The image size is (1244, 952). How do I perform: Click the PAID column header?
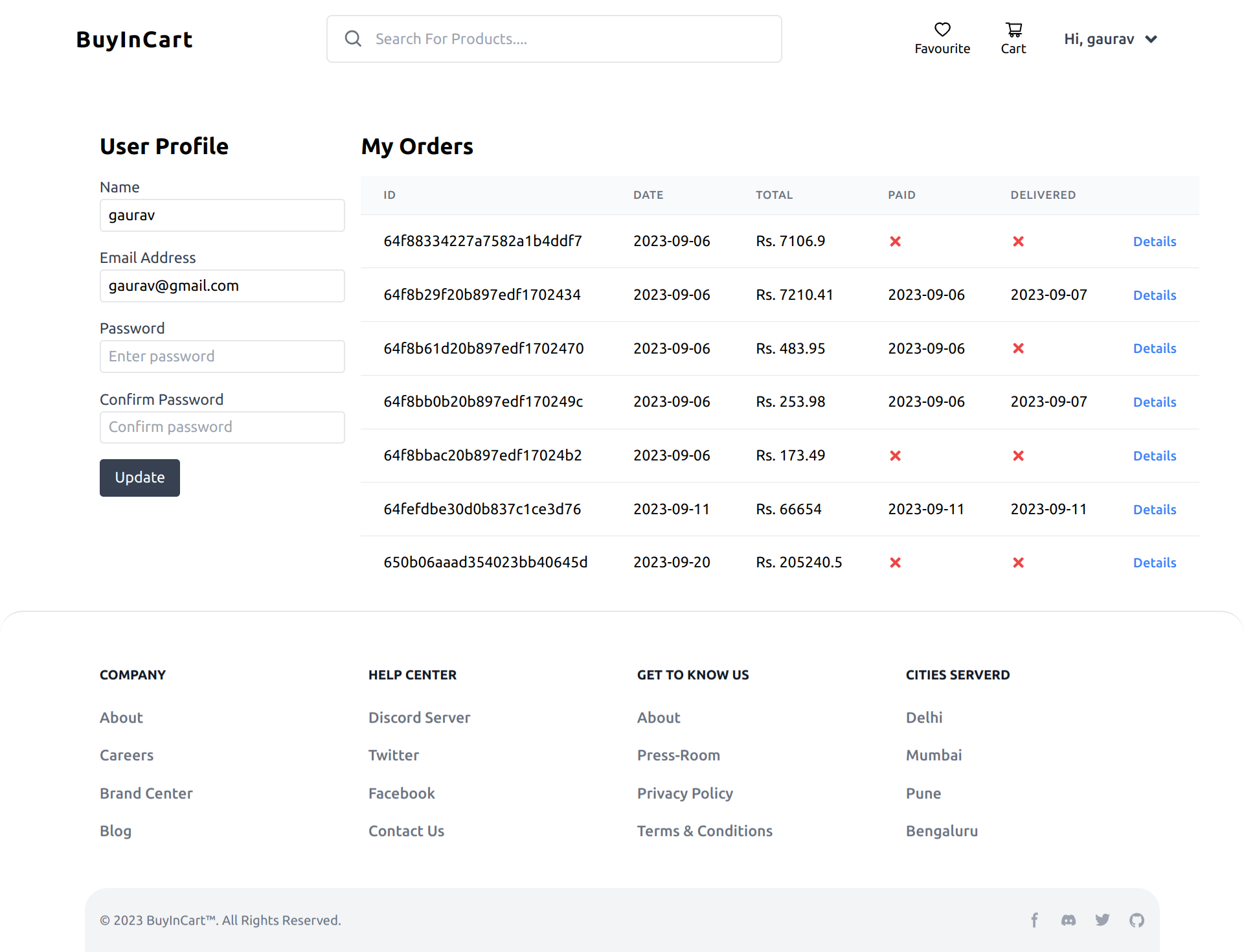click(x=901, y=195)
